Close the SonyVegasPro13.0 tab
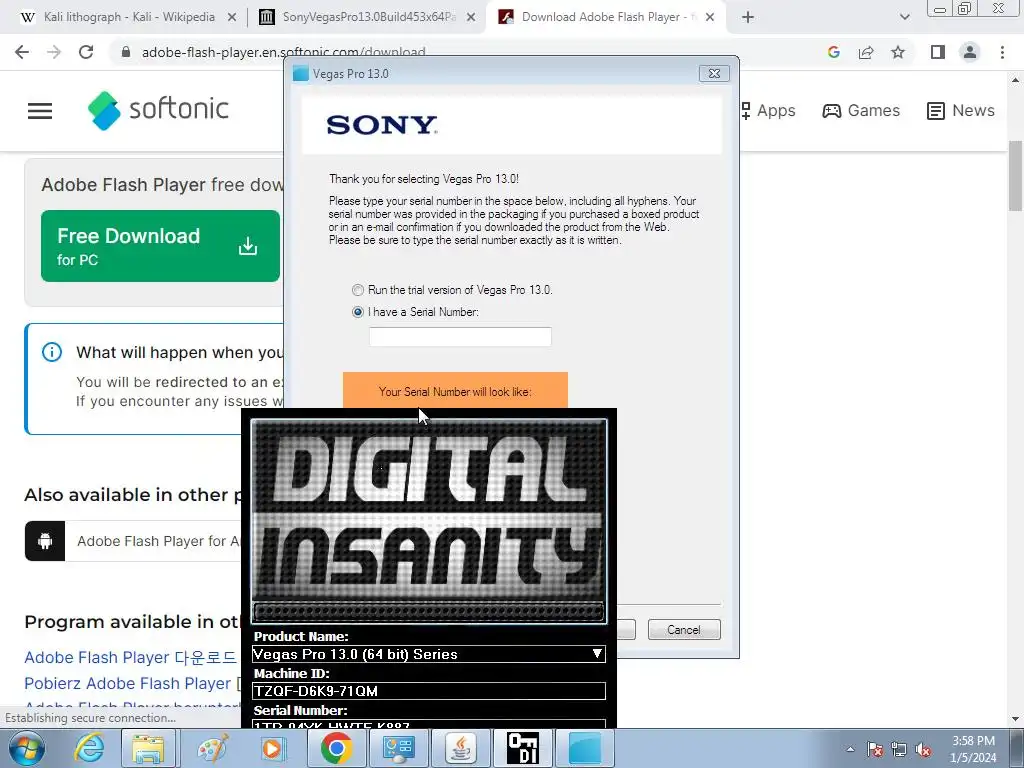 tap(471, 18)
